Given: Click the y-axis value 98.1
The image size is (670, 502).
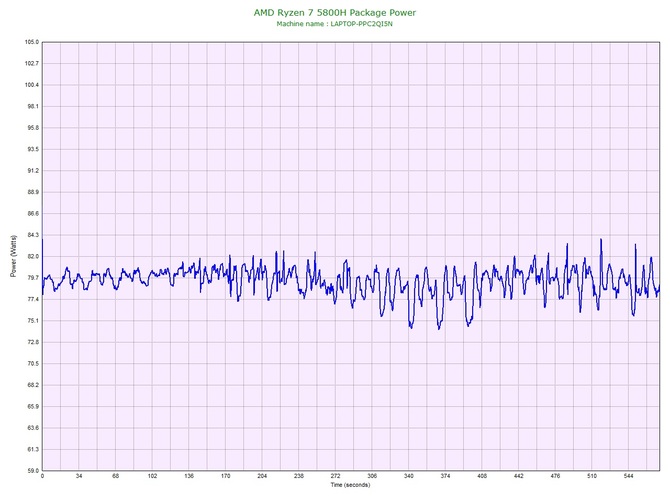Looking at the screenshot, I should (x=32, y=106).
